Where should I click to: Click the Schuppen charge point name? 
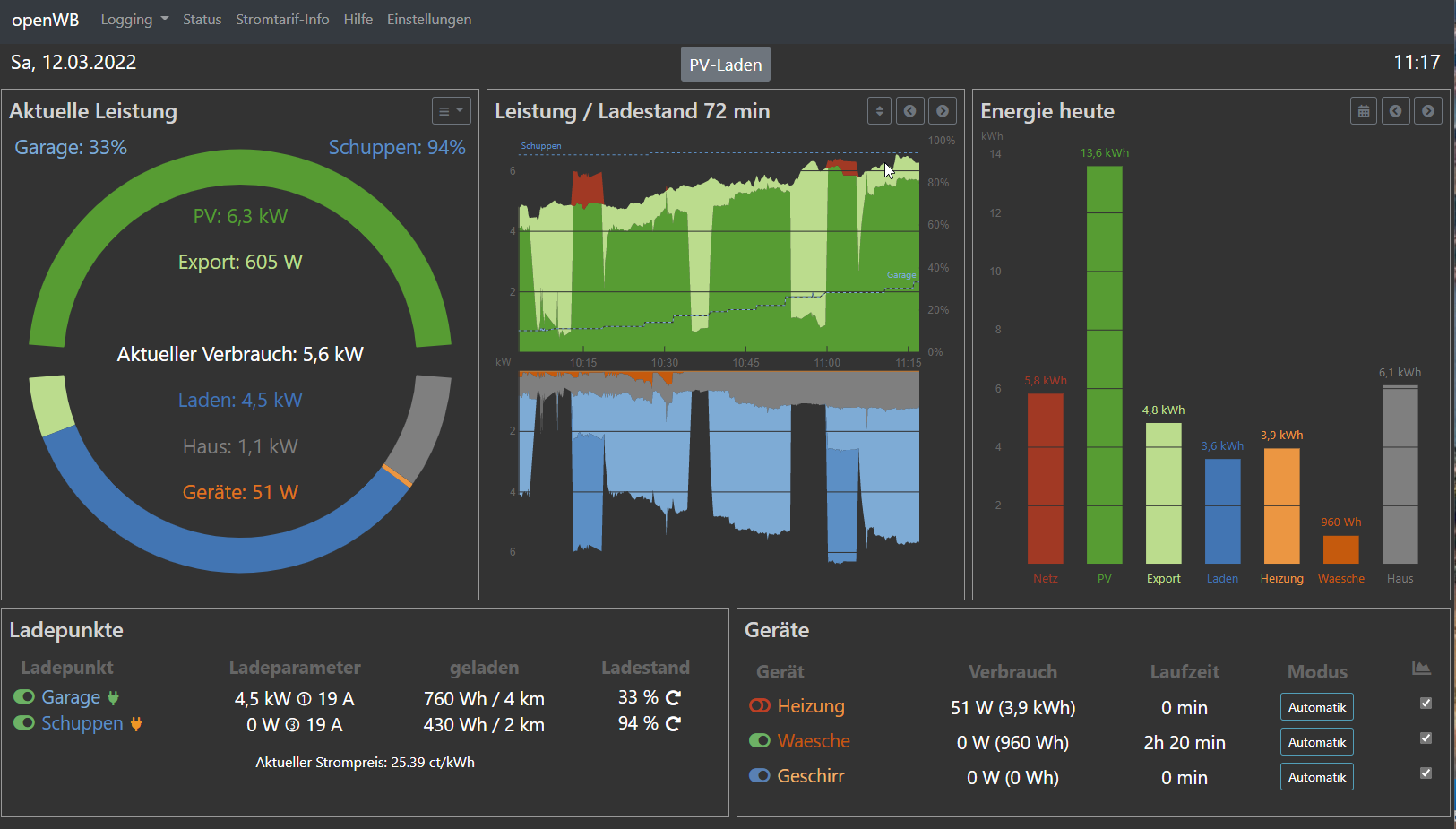pos(82,723)
